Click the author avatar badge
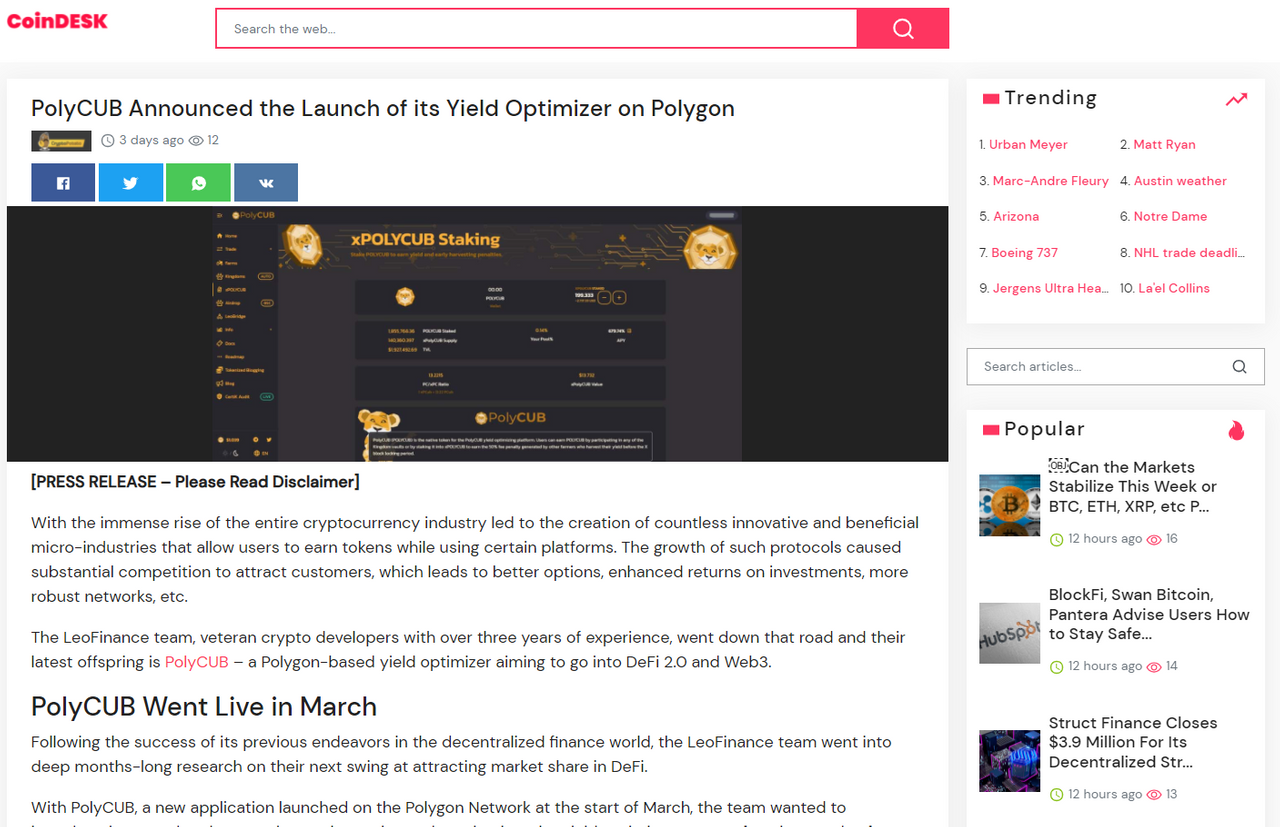The image size is (1280, 827). coord(61,141)
